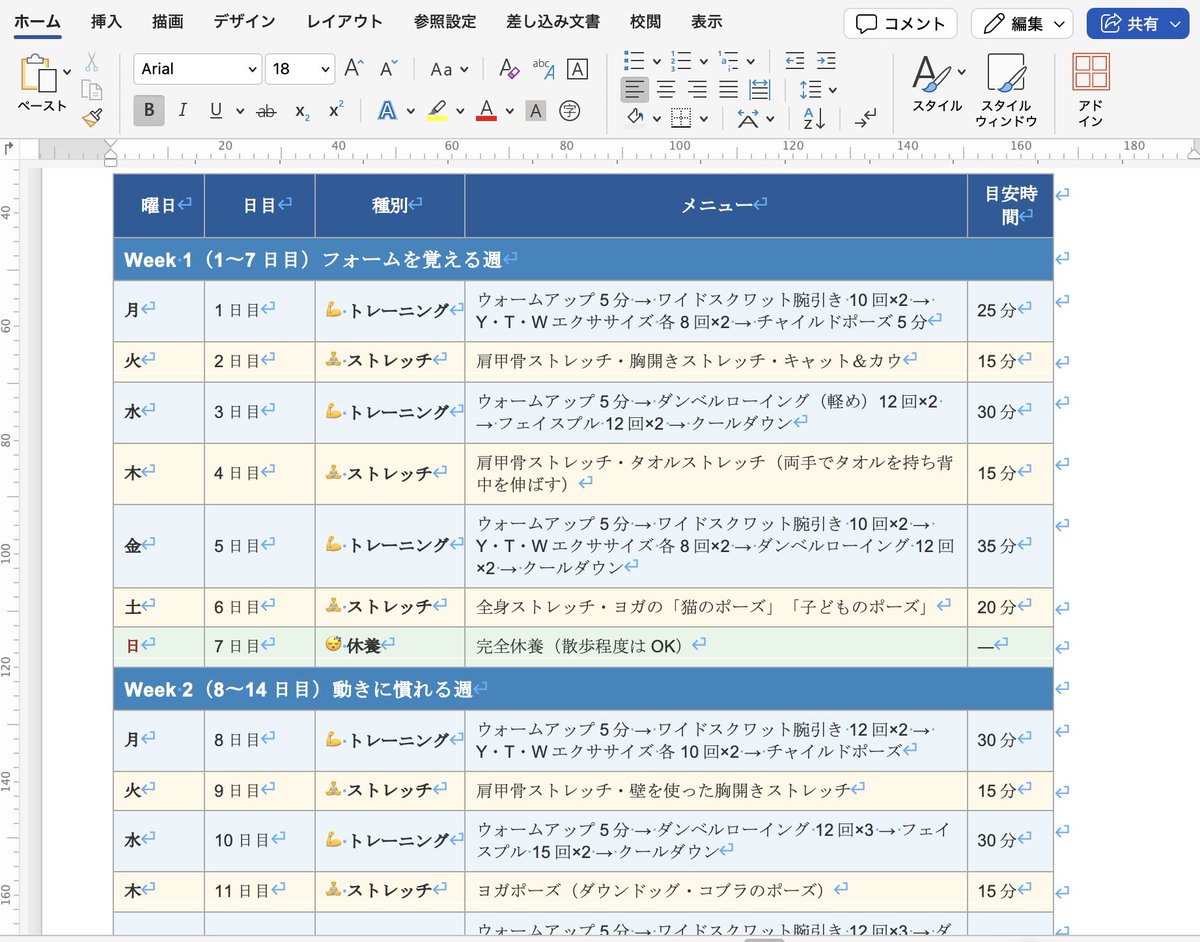This screenshot has width=1200, height=942.
Task: Apply the yellow highlight color
Action: coord(437,111)
